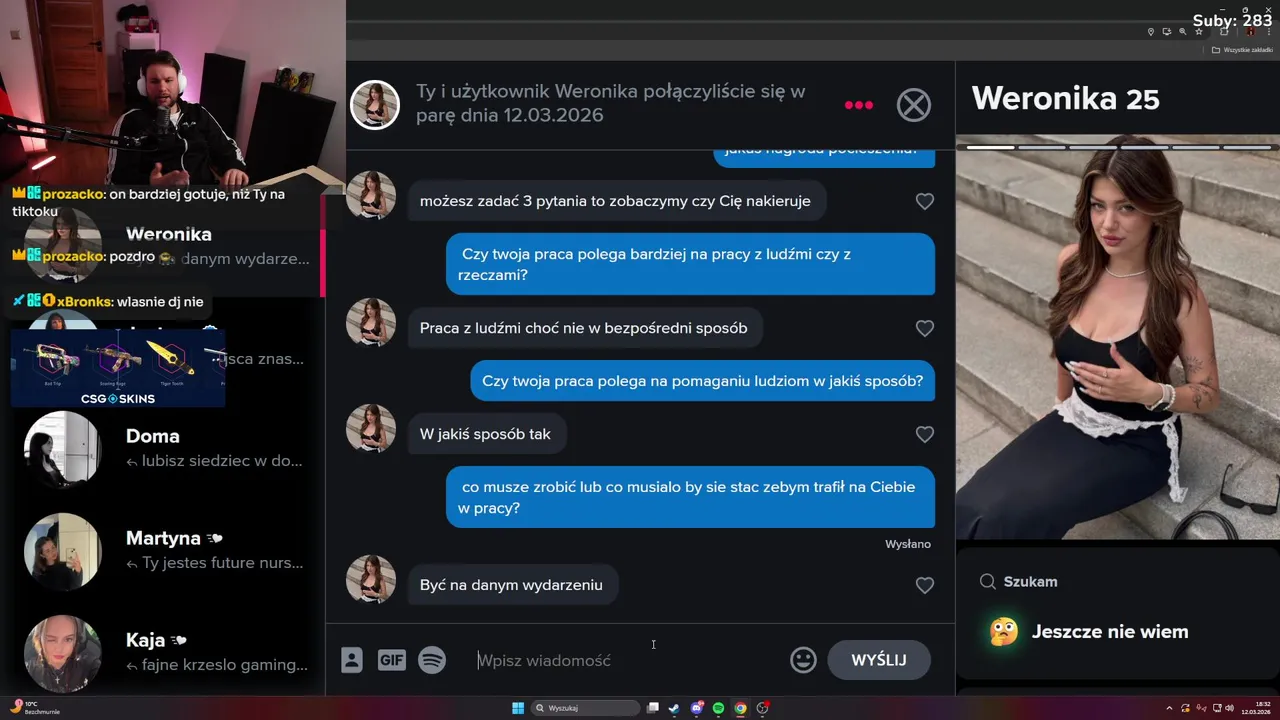Jump to second photo progress segment
The height and width of the screenshot is (720, 1280).
tap(1042, 147)
